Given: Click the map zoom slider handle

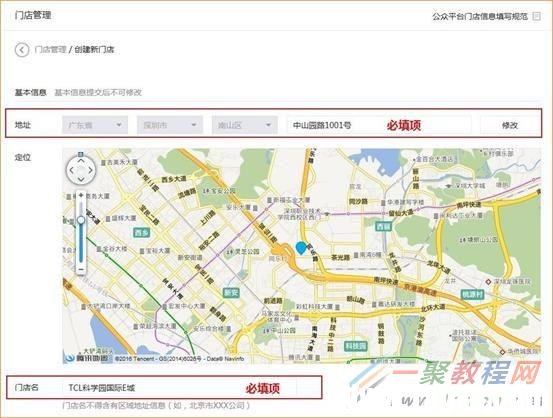Looking at the screenshot, I should pyautogui.click(x=81, y=220).
